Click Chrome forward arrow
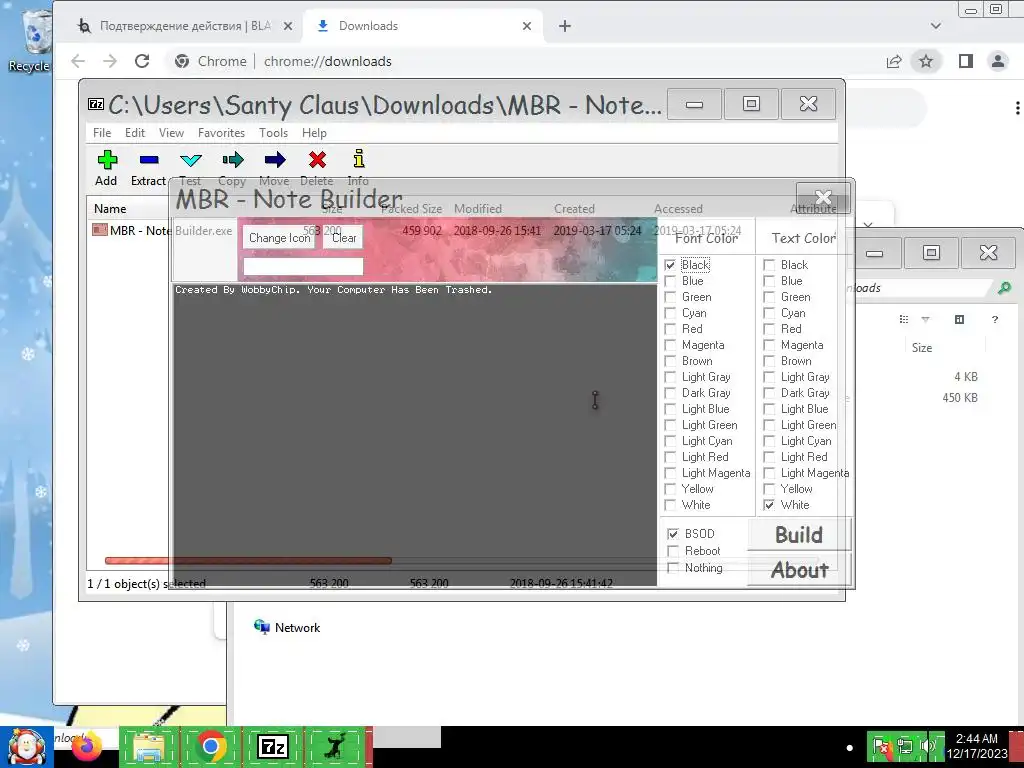The height and width of the screenshot is (768, 1024). tap(110, 61)
